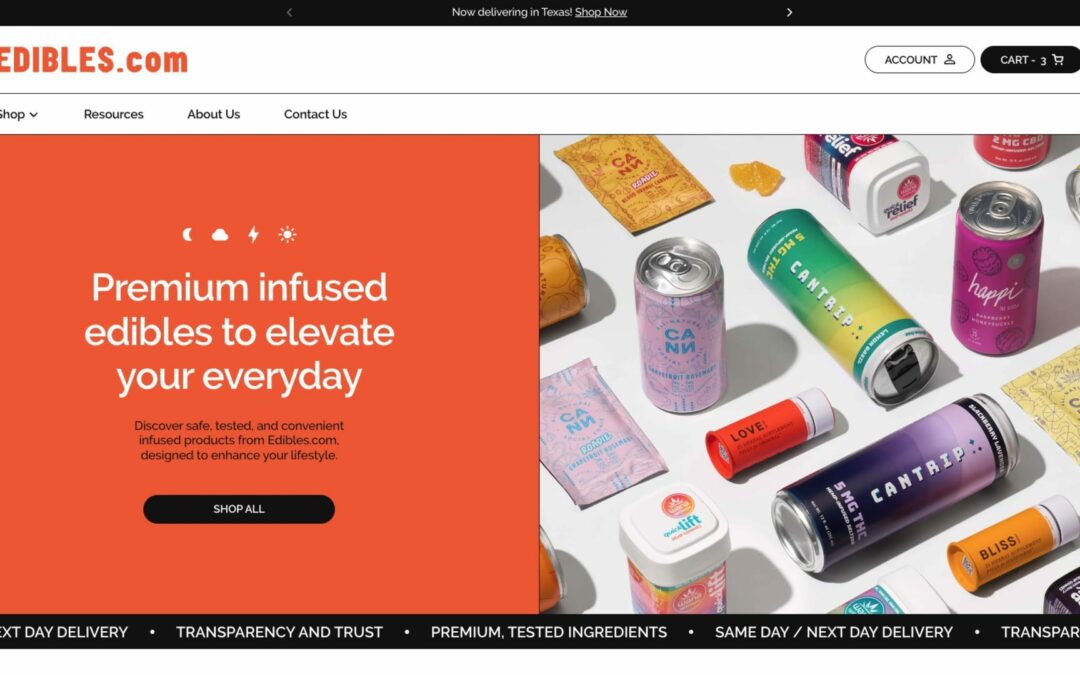Click the sun icon
1080x675 pixels.
coord(287,235)
